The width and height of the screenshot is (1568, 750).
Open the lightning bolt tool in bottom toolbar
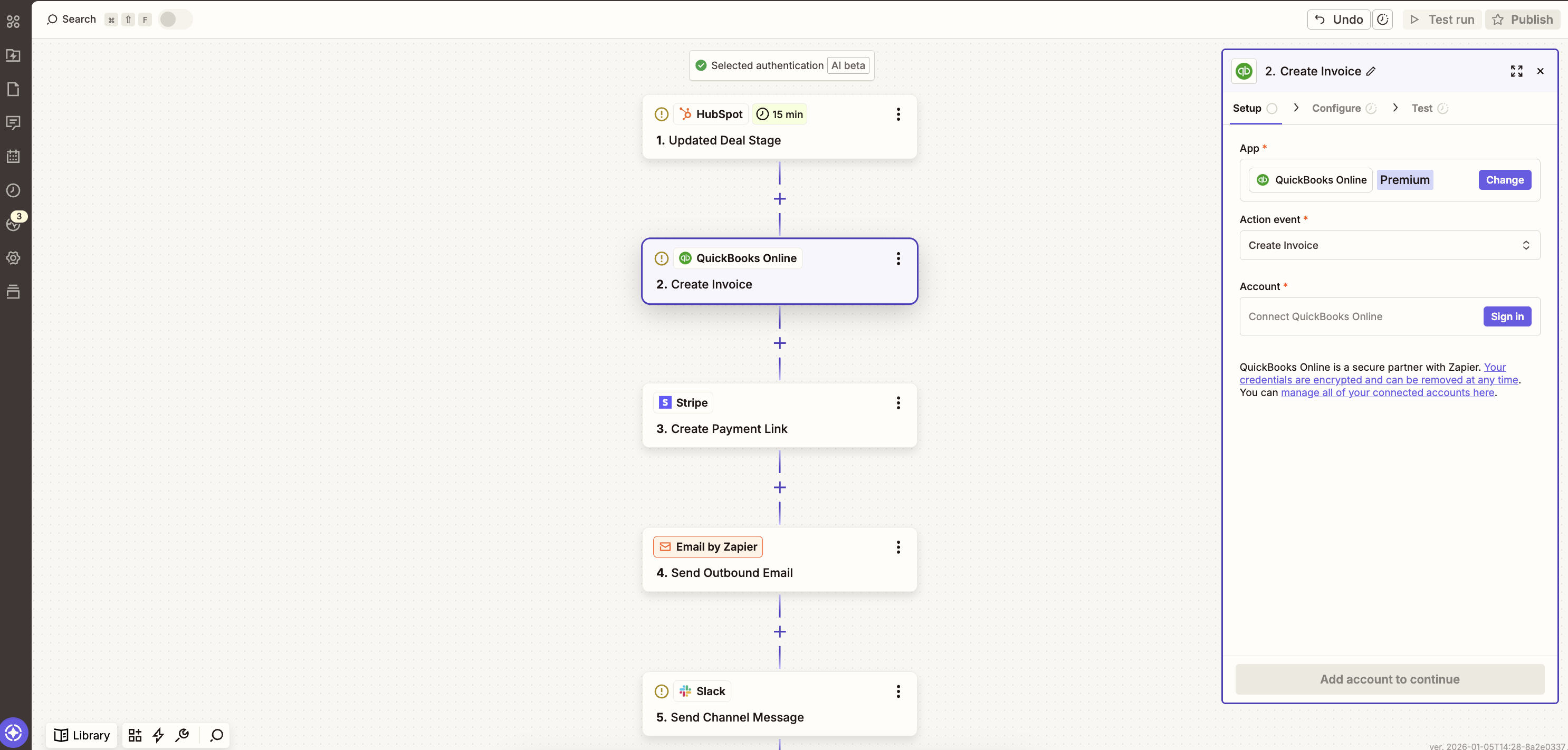[158, 735]
